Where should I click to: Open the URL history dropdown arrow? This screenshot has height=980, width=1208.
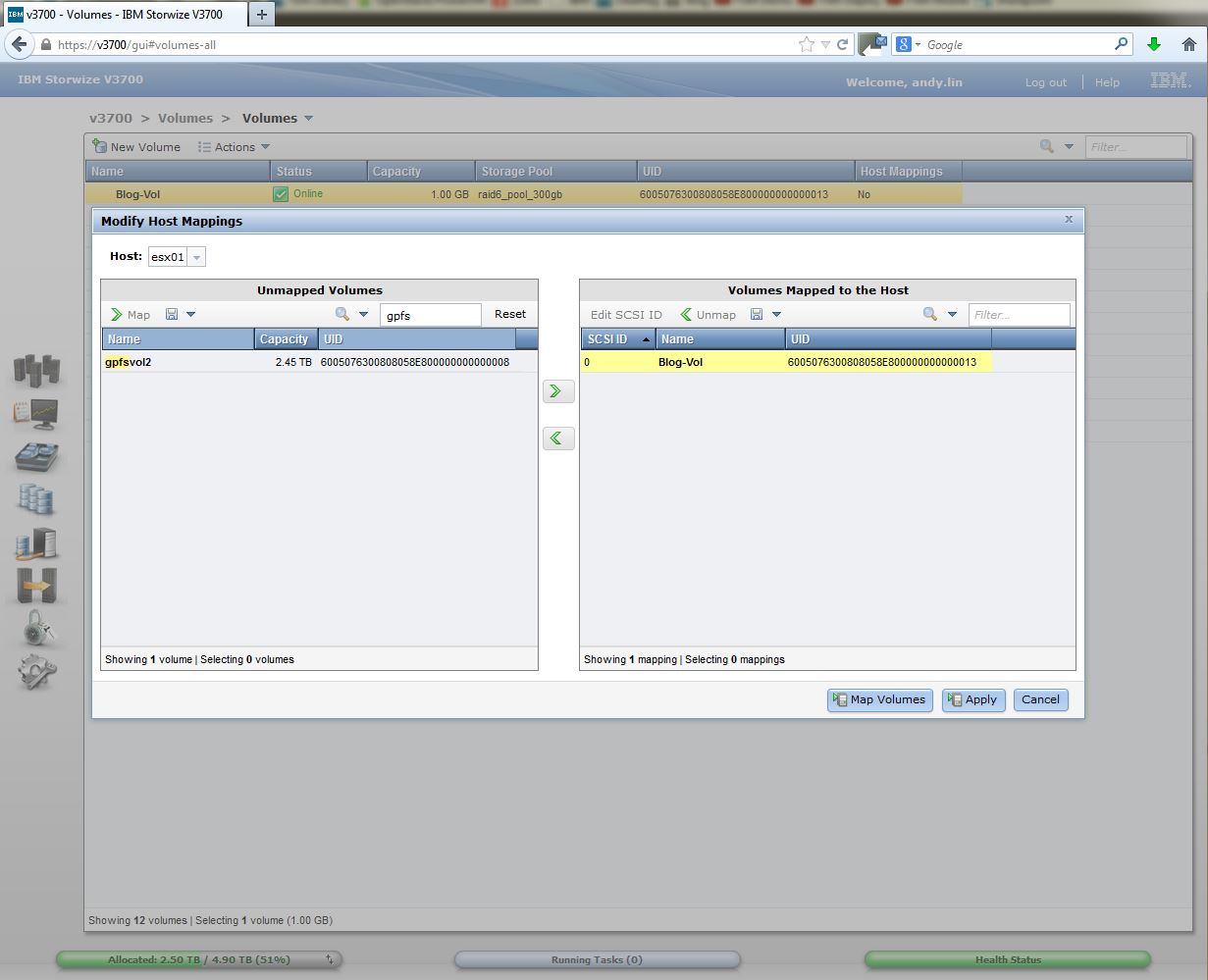click(x=825, y=44)
